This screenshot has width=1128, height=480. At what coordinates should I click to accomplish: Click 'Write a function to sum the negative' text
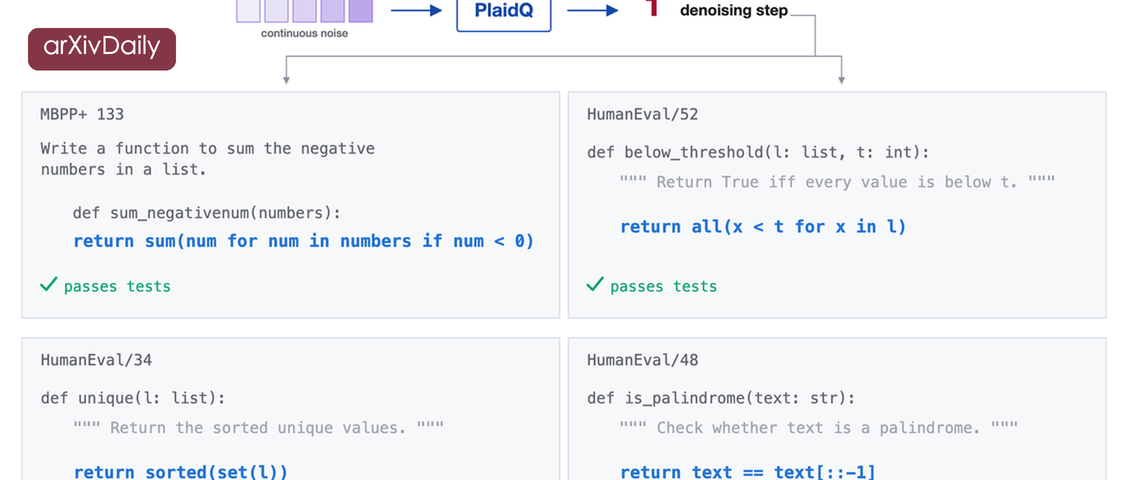[208, 148]
